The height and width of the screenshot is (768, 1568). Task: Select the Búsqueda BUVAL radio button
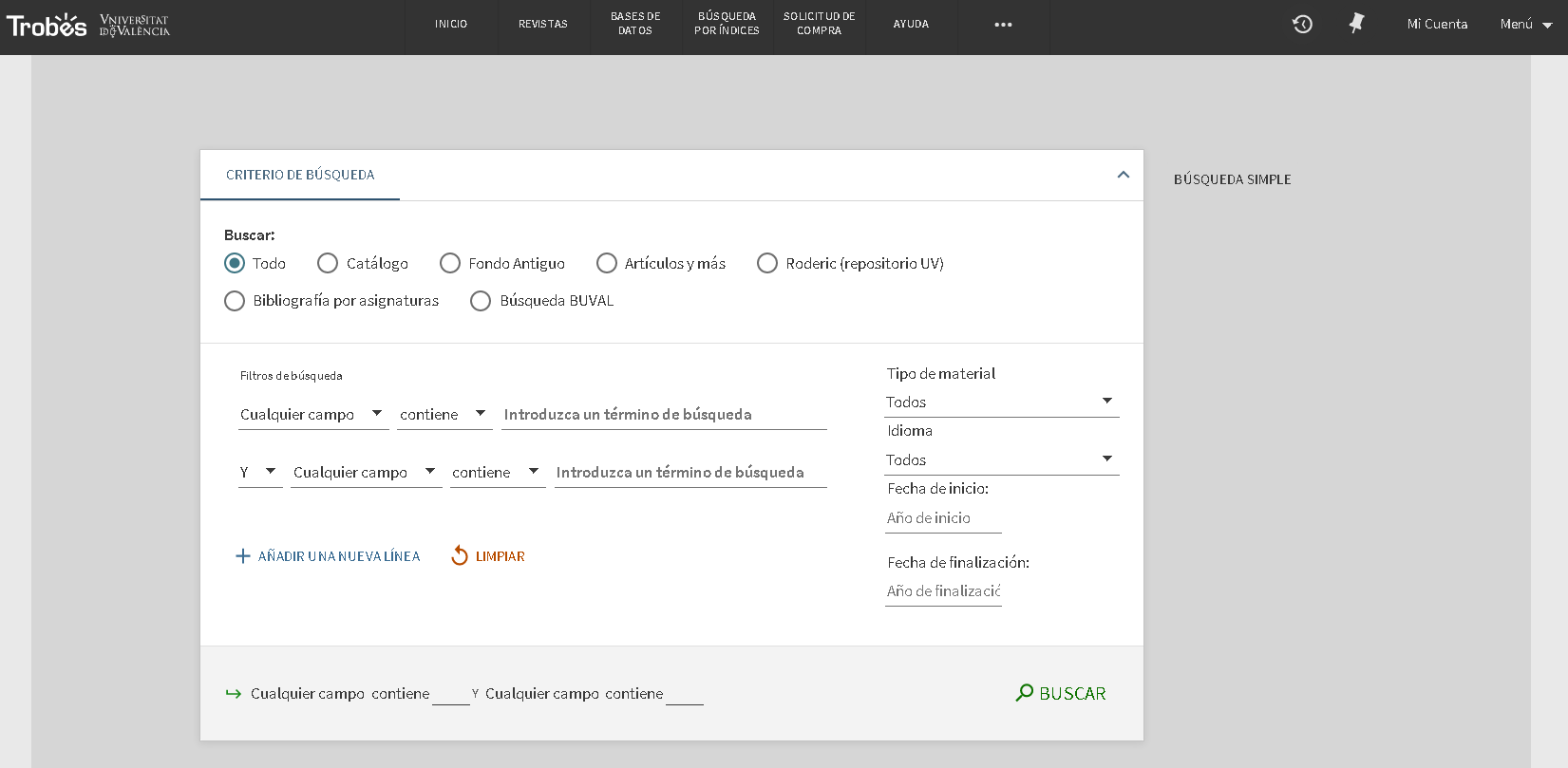pyautogui.click(x=481, y=301)
